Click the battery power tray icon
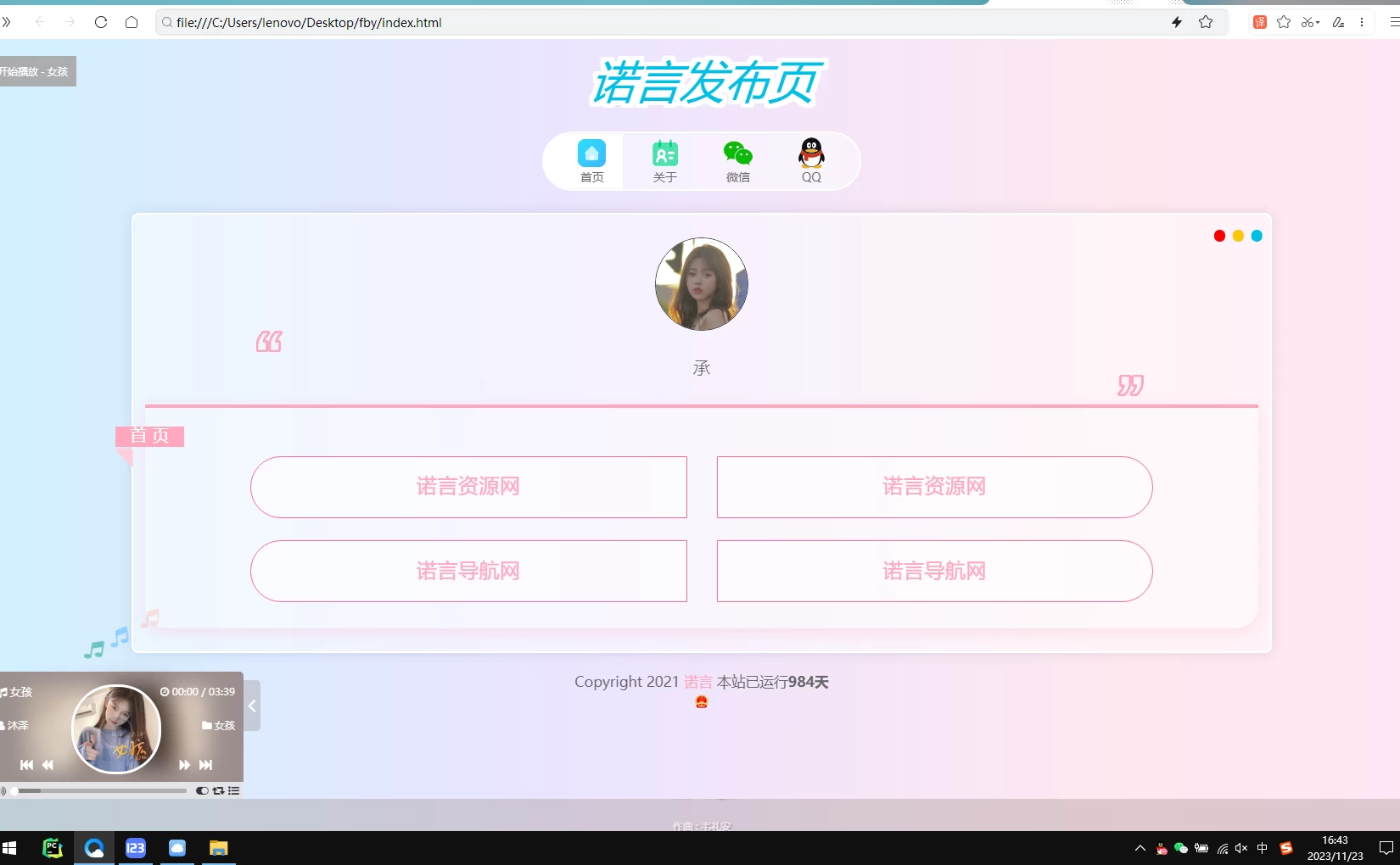 tap(1201, 848)
